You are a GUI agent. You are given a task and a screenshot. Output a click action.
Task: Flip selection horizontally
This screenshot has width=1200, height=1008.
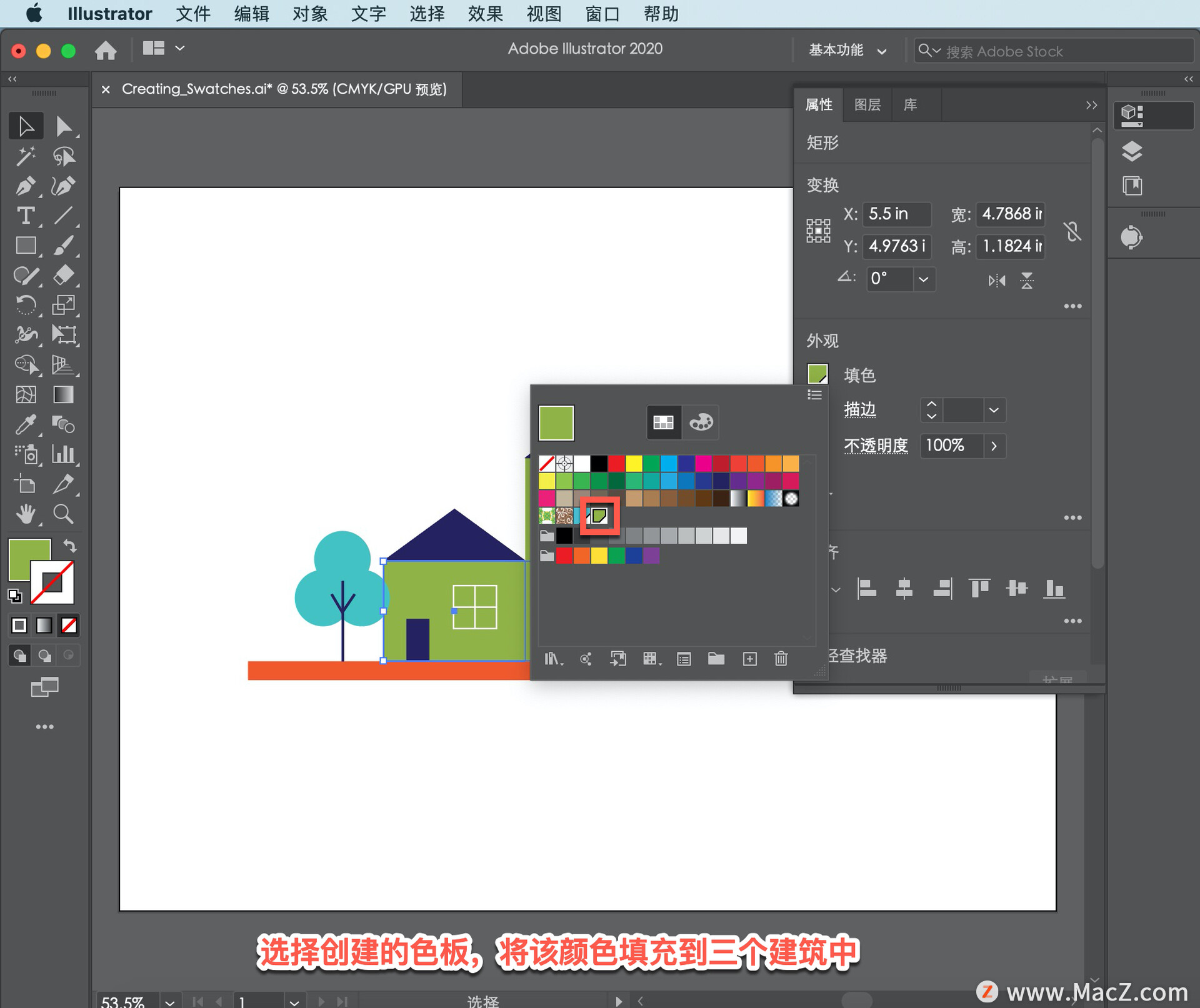point(996,281)
